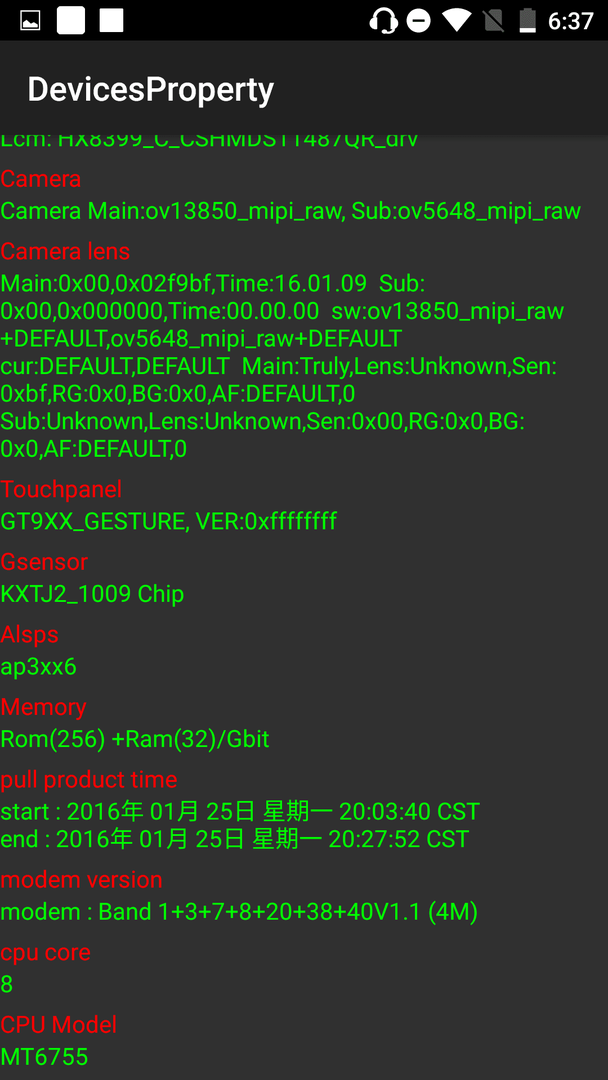Viewport: 608px width, 1080px height.
Task: Tap the 6:37 clock in status bar
Action: tap(571, 21)
